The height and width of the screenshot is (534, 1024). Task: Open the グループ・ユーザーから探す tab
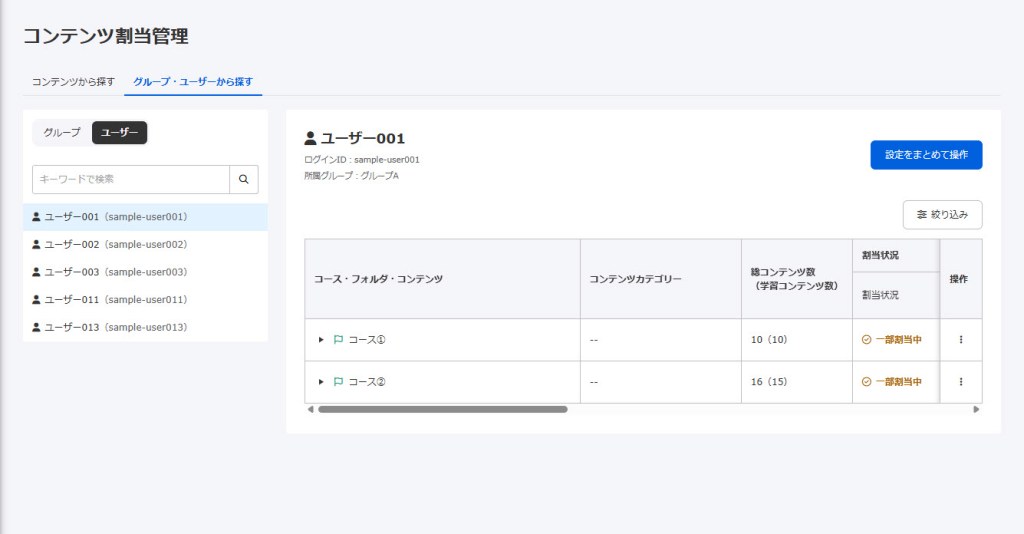pos(193,82)
